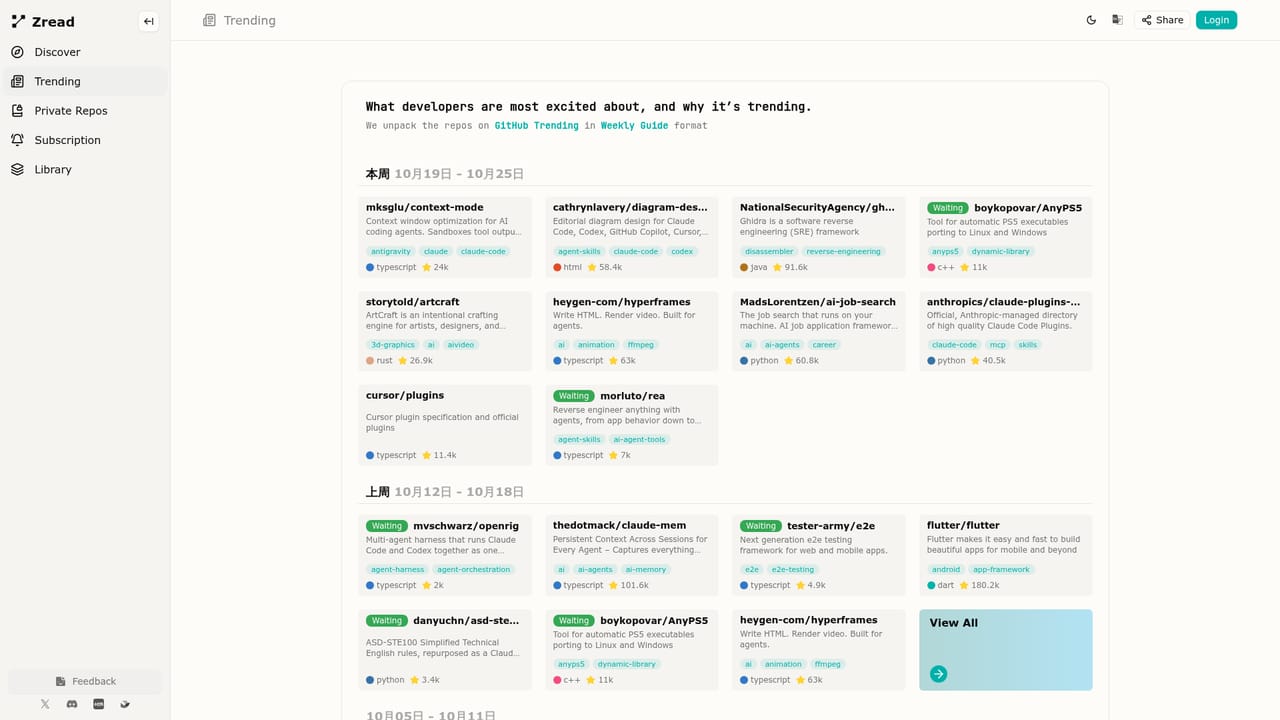Open the flutter/flutter repo card
This screenshot has height=720, width=1280.
(x=1006, y=555)
